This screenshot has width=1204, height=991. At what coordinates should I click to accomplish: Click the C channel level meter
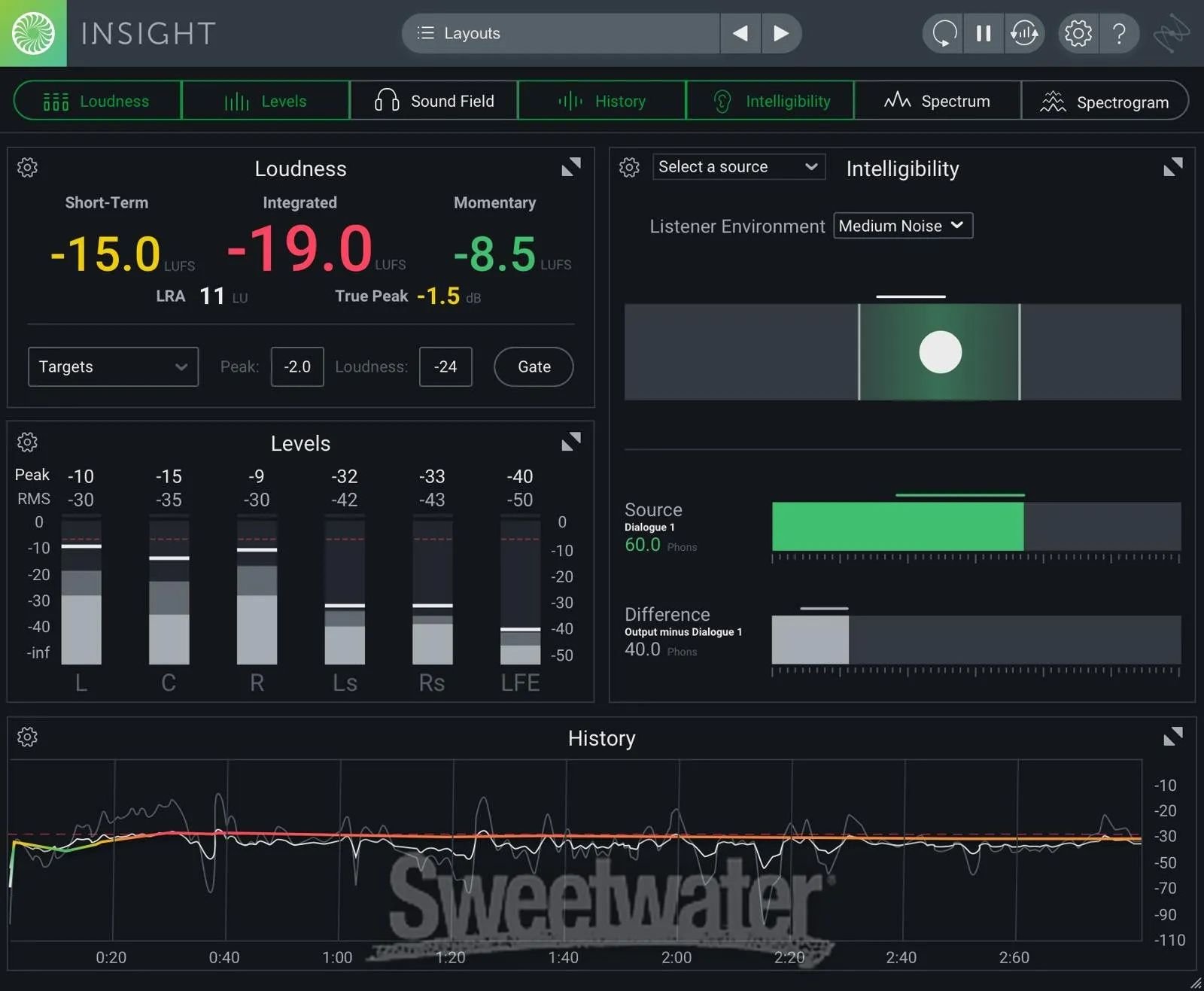pos(169,590)
